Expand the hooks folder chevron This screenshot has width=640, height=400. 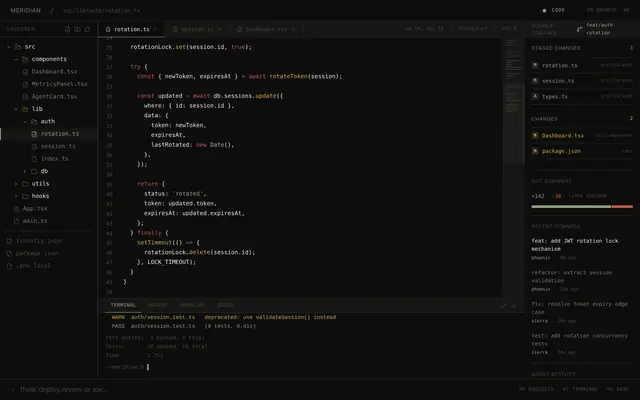(x=16, y=196)
